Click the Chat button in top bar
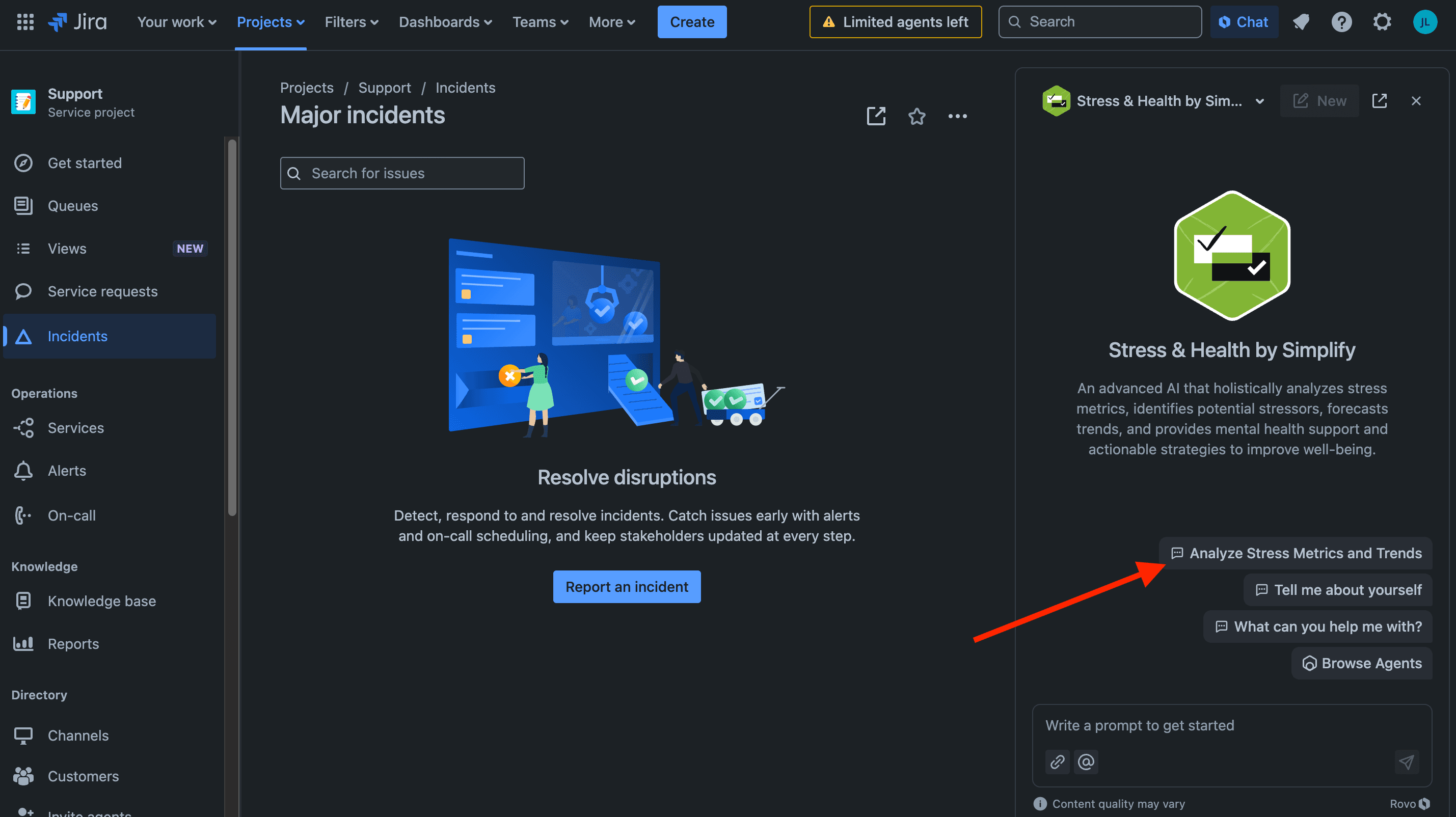1456x817 pixels. click(1244, 22)
